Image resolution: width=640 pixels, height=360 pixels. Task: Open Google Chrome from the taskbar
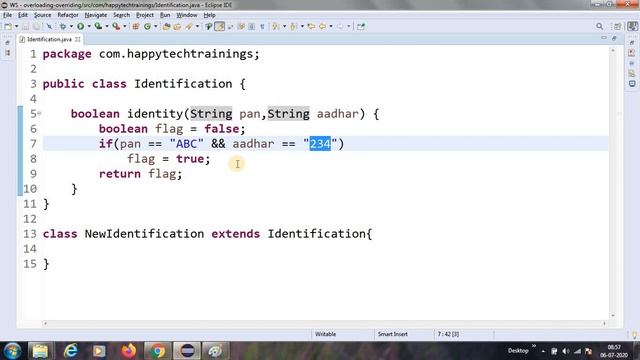tap(158, 351)
